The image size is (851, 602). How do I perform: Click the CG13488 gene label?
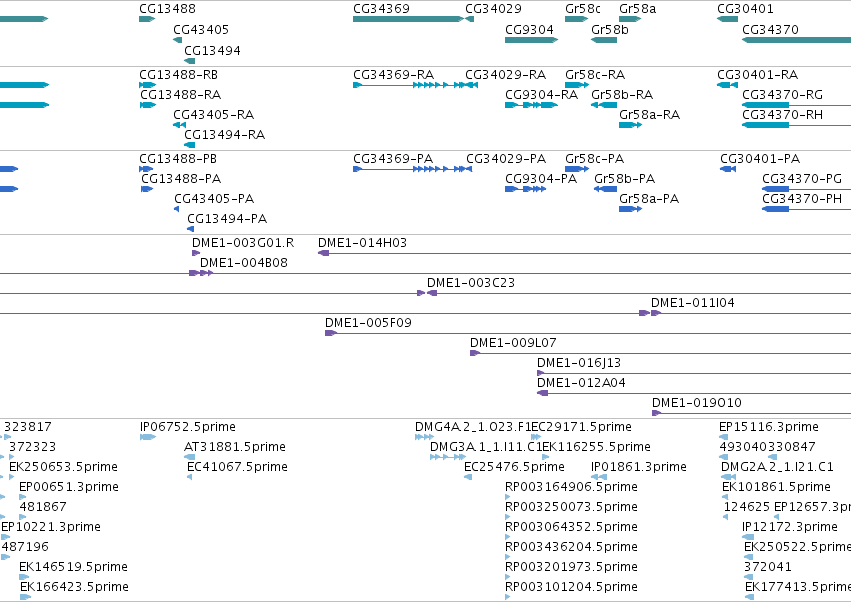point(167,9)
